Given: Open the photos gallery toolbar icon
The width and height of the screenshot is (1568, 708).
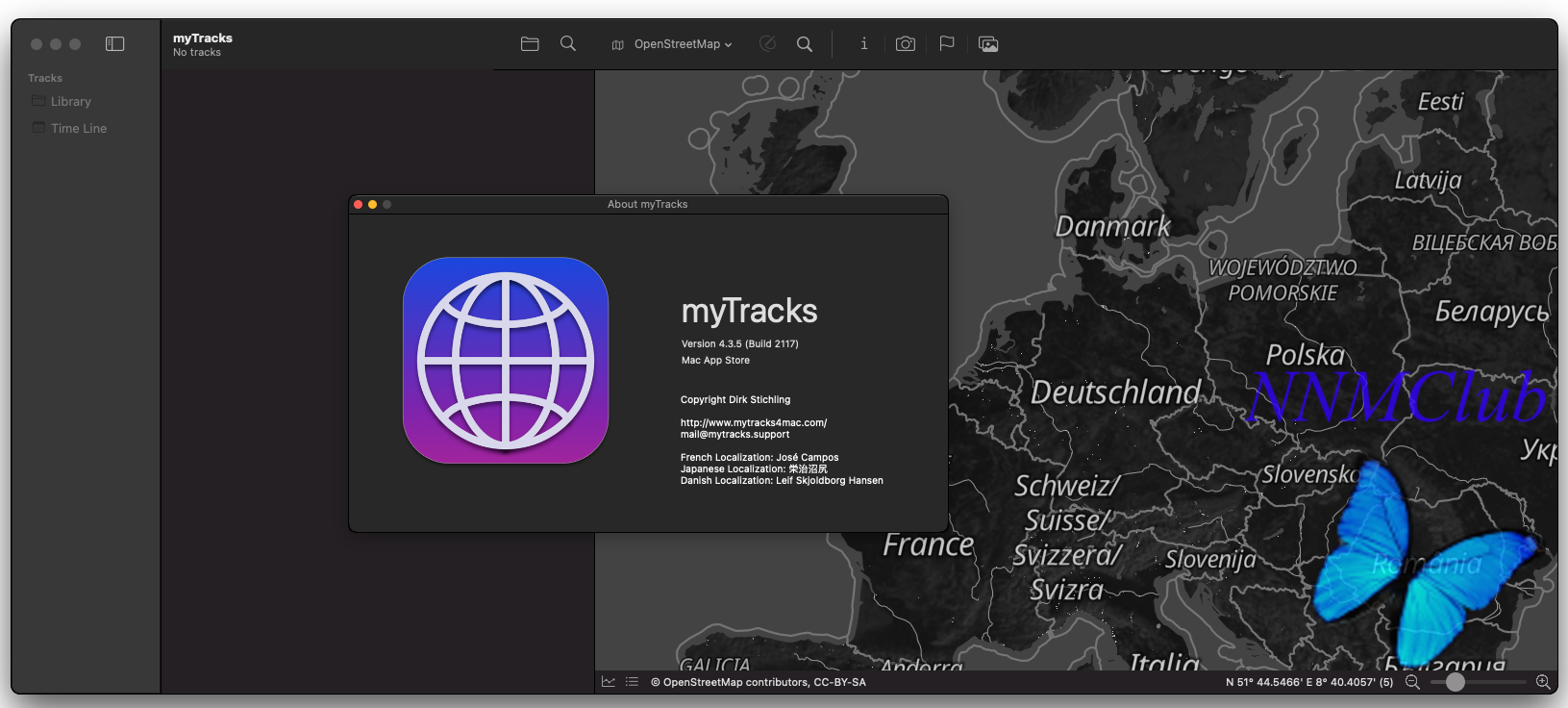Looking at the screenshot, I should click(x=988, y=44).
